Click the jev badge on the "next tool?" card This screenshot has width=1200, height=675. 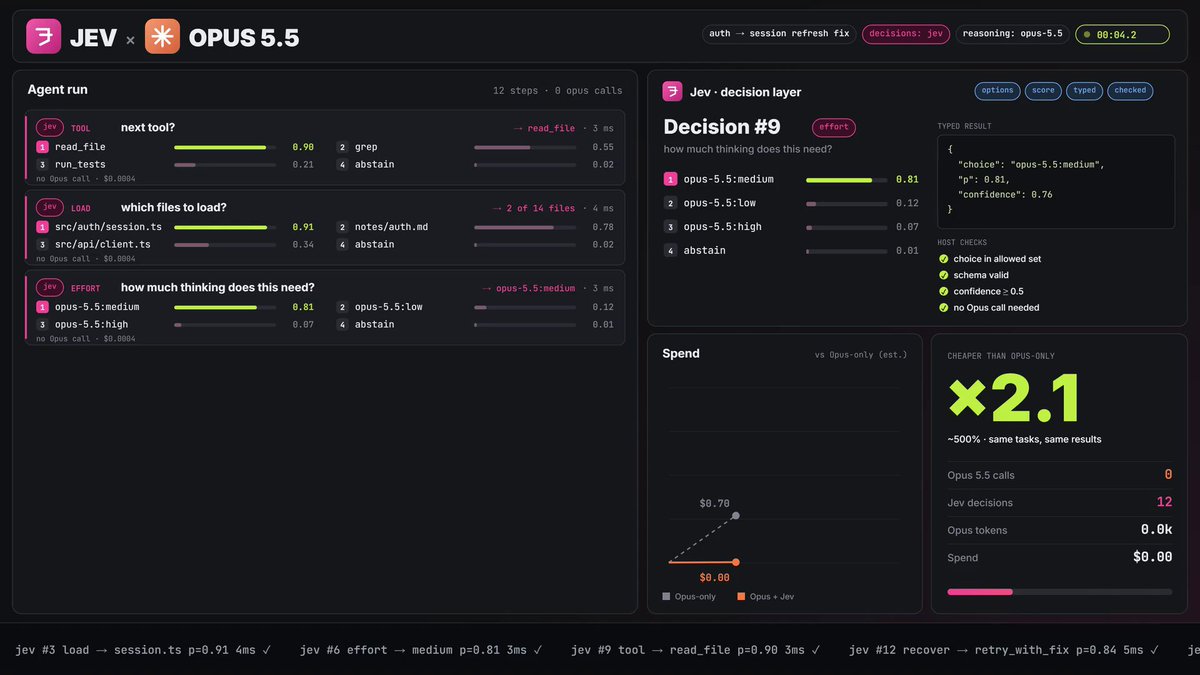coord(49,128)
